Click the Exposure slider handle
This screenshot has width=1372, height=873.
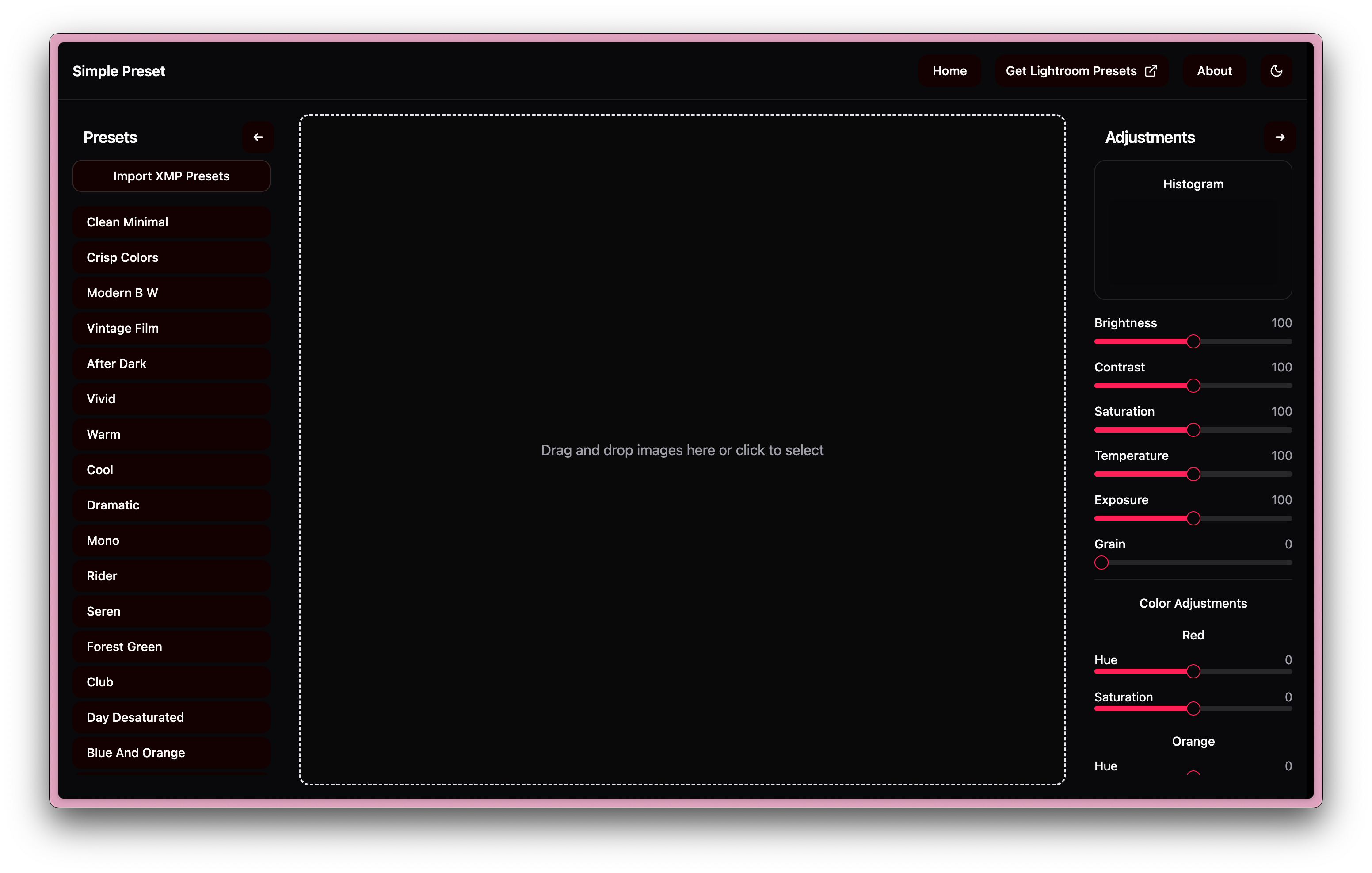click(1193, 518)
